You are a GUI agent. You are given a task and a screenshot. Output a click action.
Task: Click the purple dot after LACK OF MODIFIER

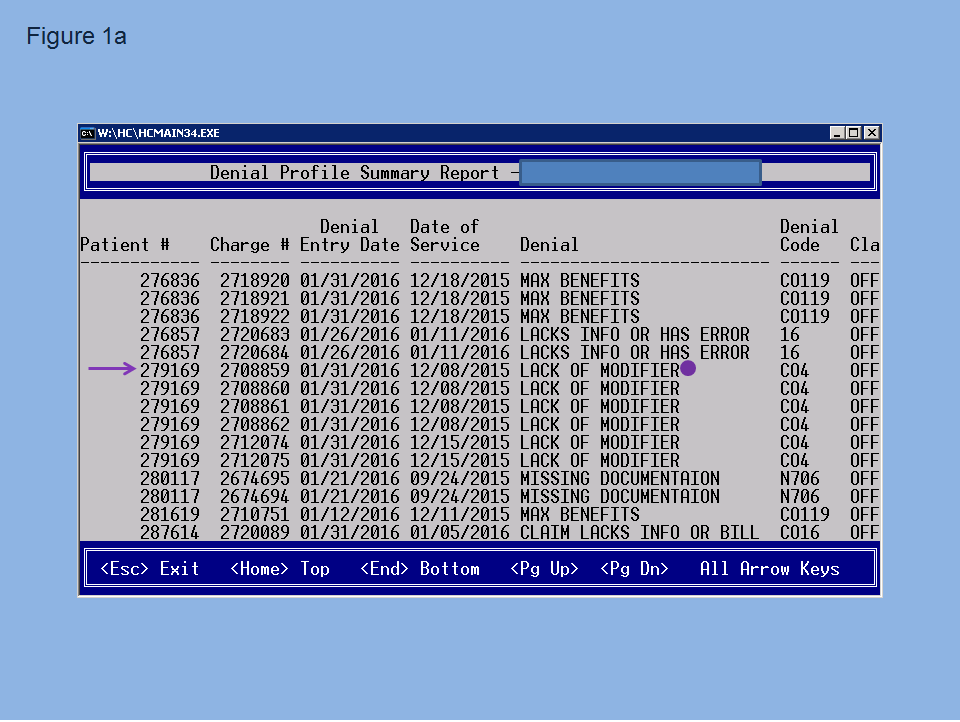click(688, 369)
